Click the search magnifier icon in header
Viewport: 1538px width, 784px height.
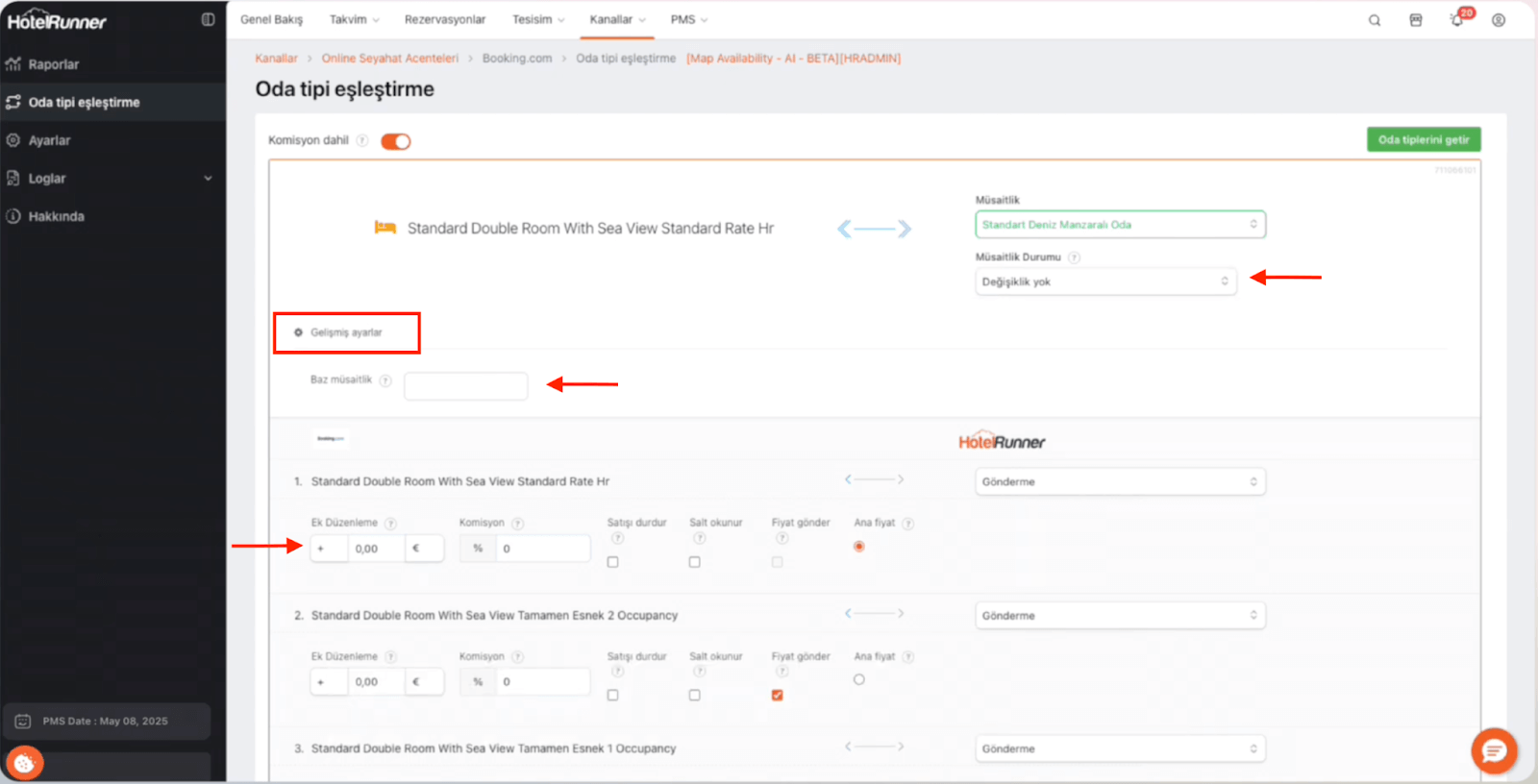1375,20
